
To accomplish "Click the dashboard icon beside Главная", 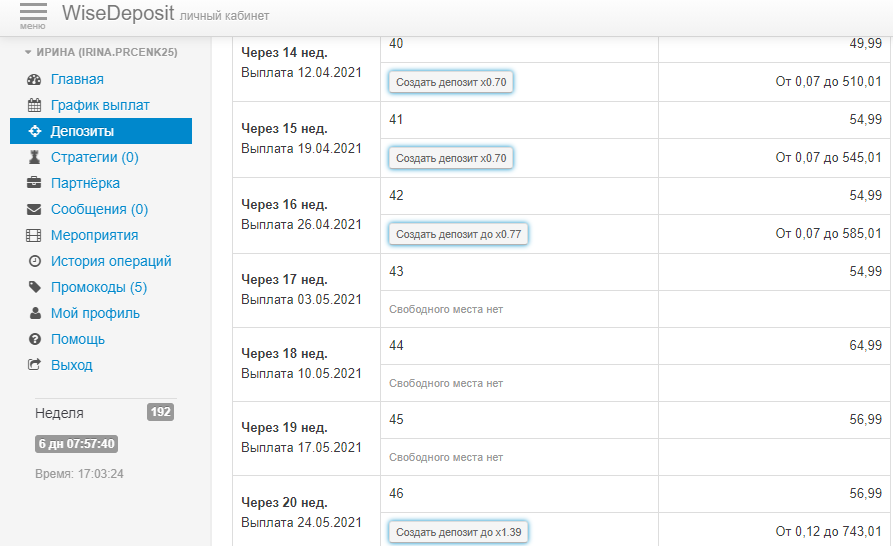I will pos(34,80).
